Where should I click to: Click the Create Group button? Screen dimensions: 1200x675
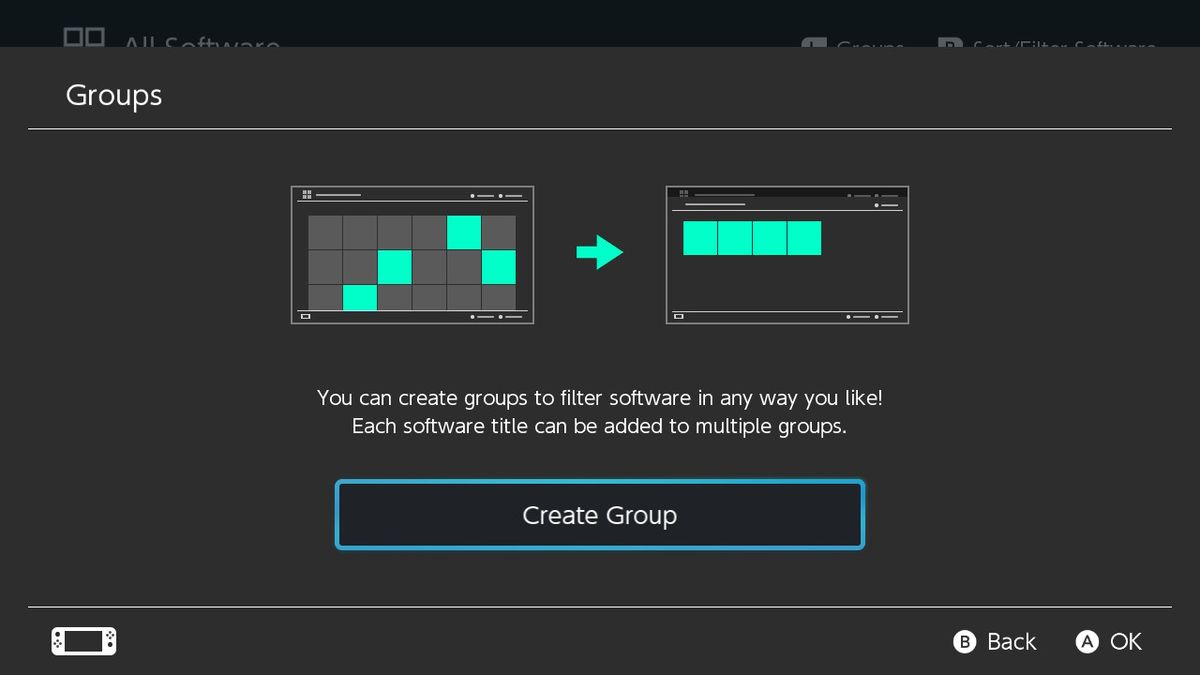tap(599, 514)
